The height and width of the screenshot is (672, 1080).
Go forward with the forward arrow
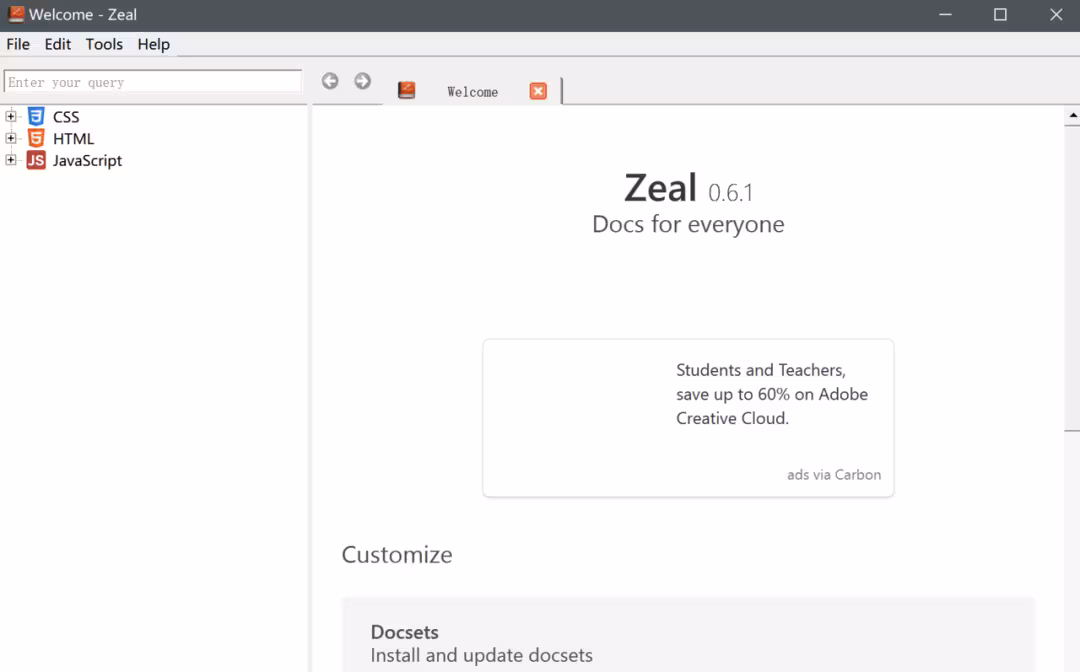point(362,81)
